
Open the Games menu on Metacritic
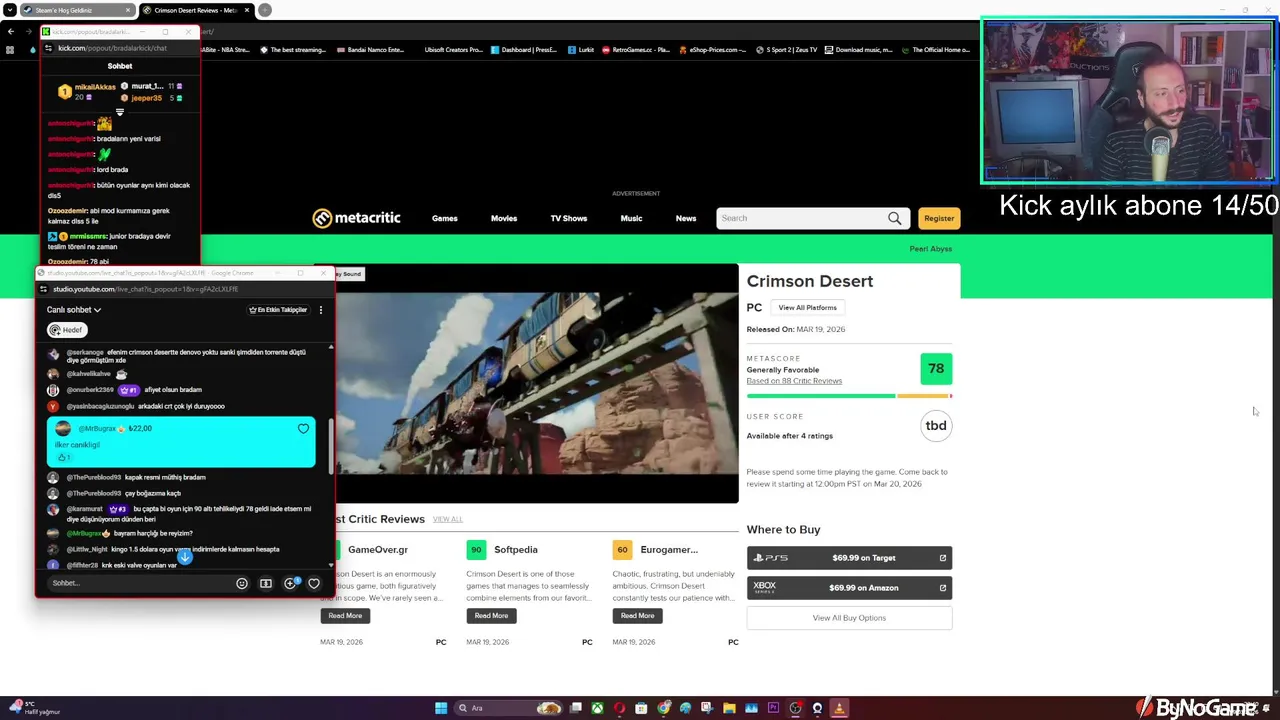445,218
